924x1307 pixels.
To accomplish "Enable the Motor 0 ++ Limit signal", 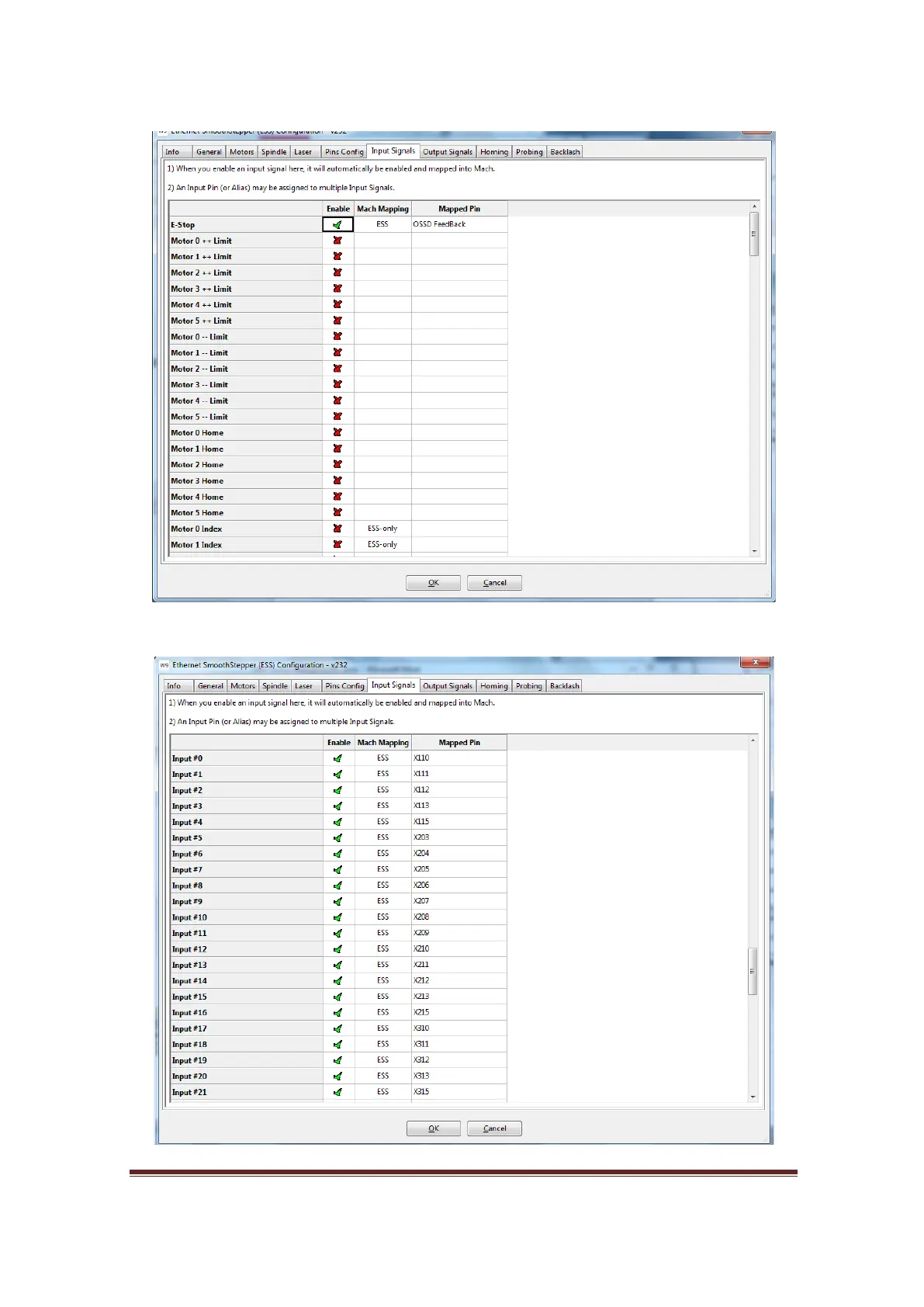I will pos(337,241).
